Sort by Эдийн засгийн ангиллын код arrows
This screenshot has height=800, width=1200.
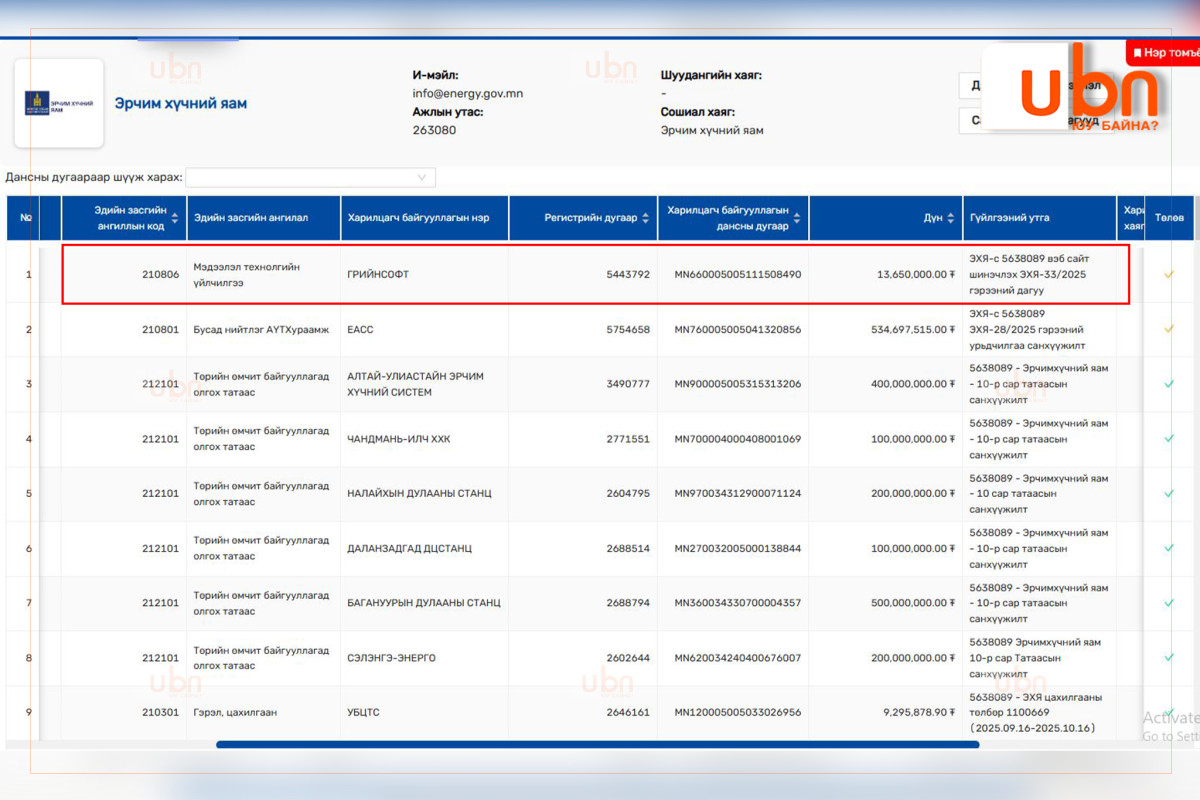point(175,218)
